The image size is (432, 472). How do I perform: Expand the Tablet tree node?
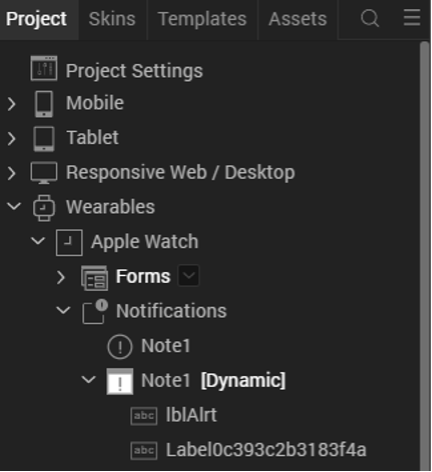[x=12, y=139]
